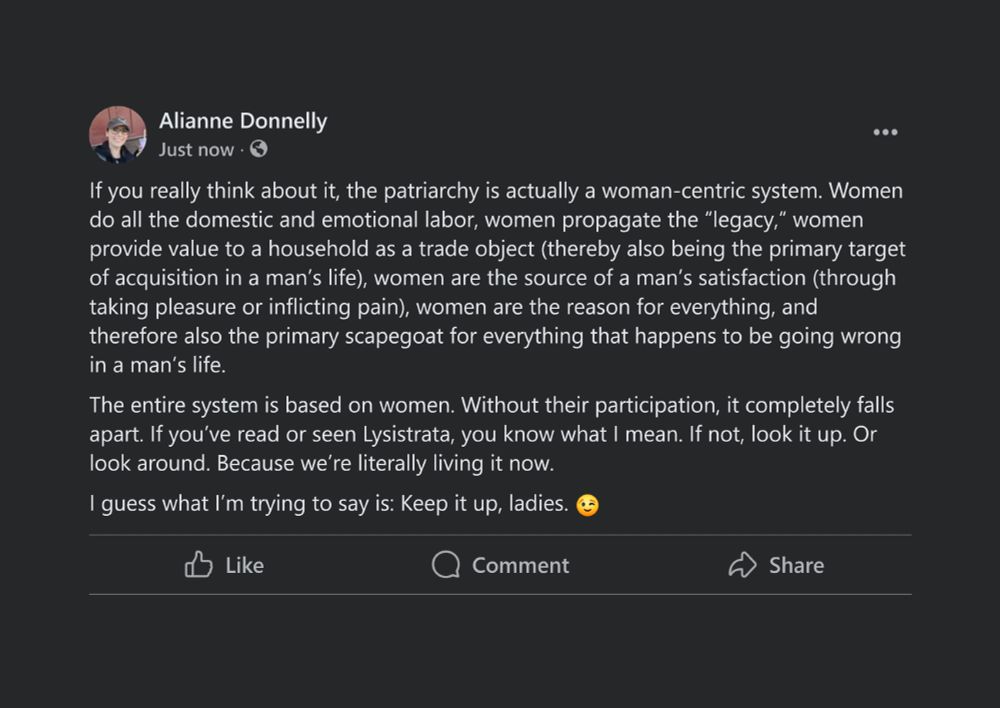
Task: Click the paragraph starting The entire system
Action: (x=490, y=434)
